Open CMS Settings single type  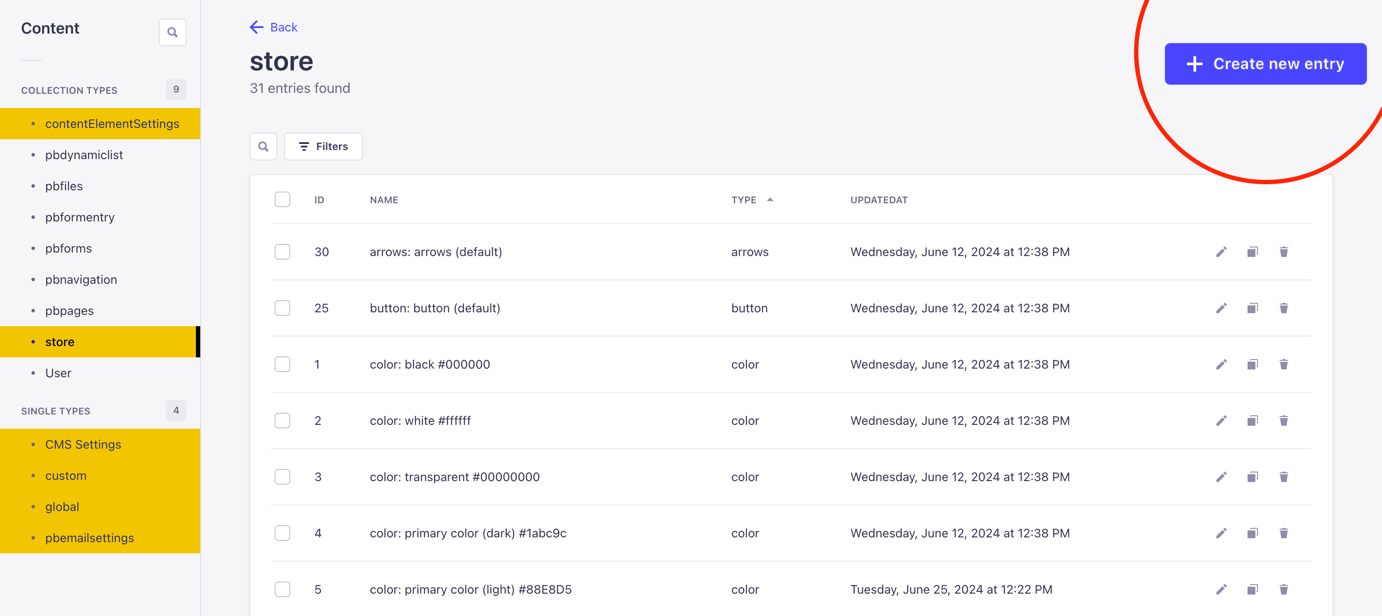[x=83, y=445]
